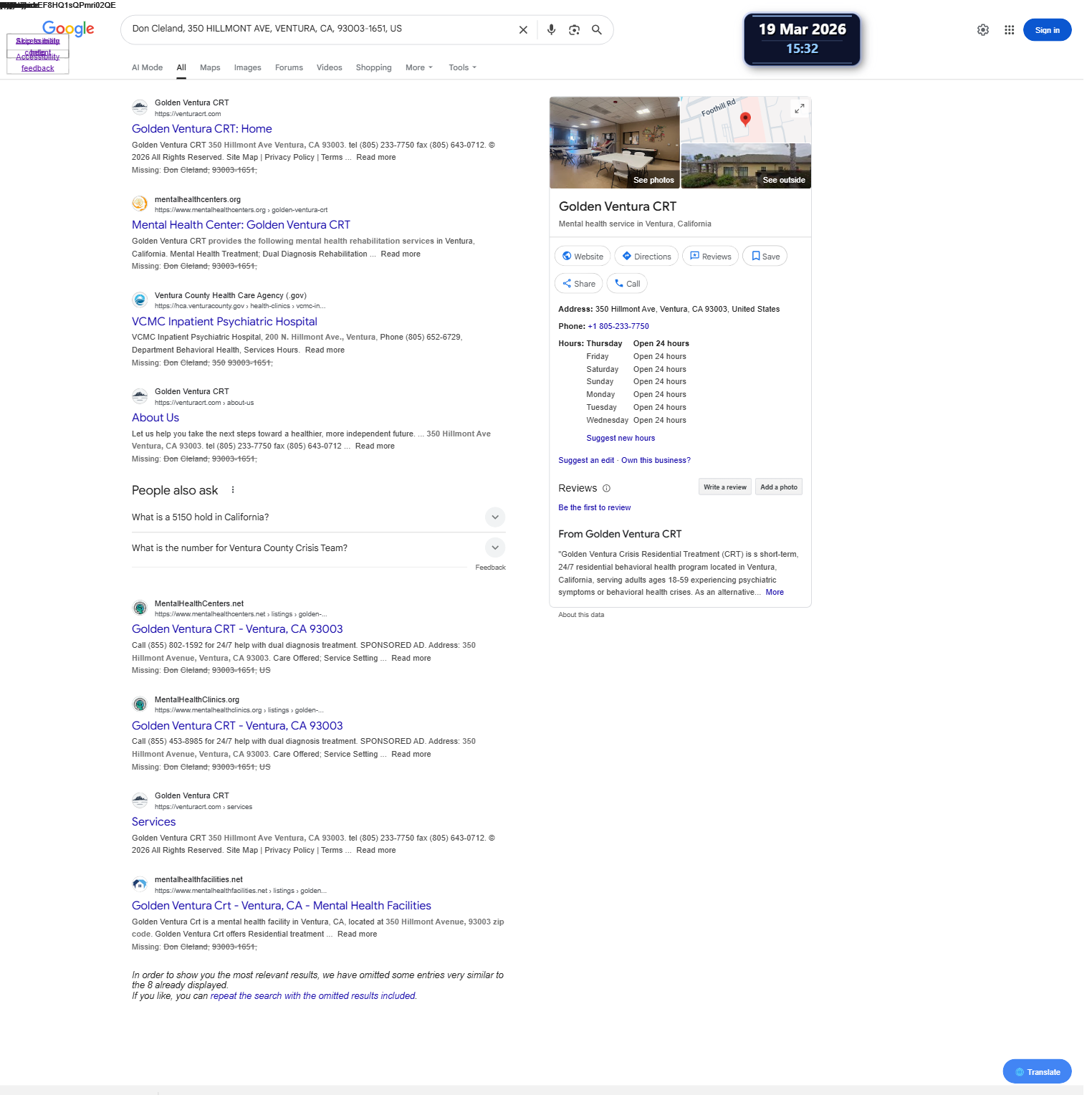
Task: Click the phone number +1 805-233-7750
Action: (618, 326)
